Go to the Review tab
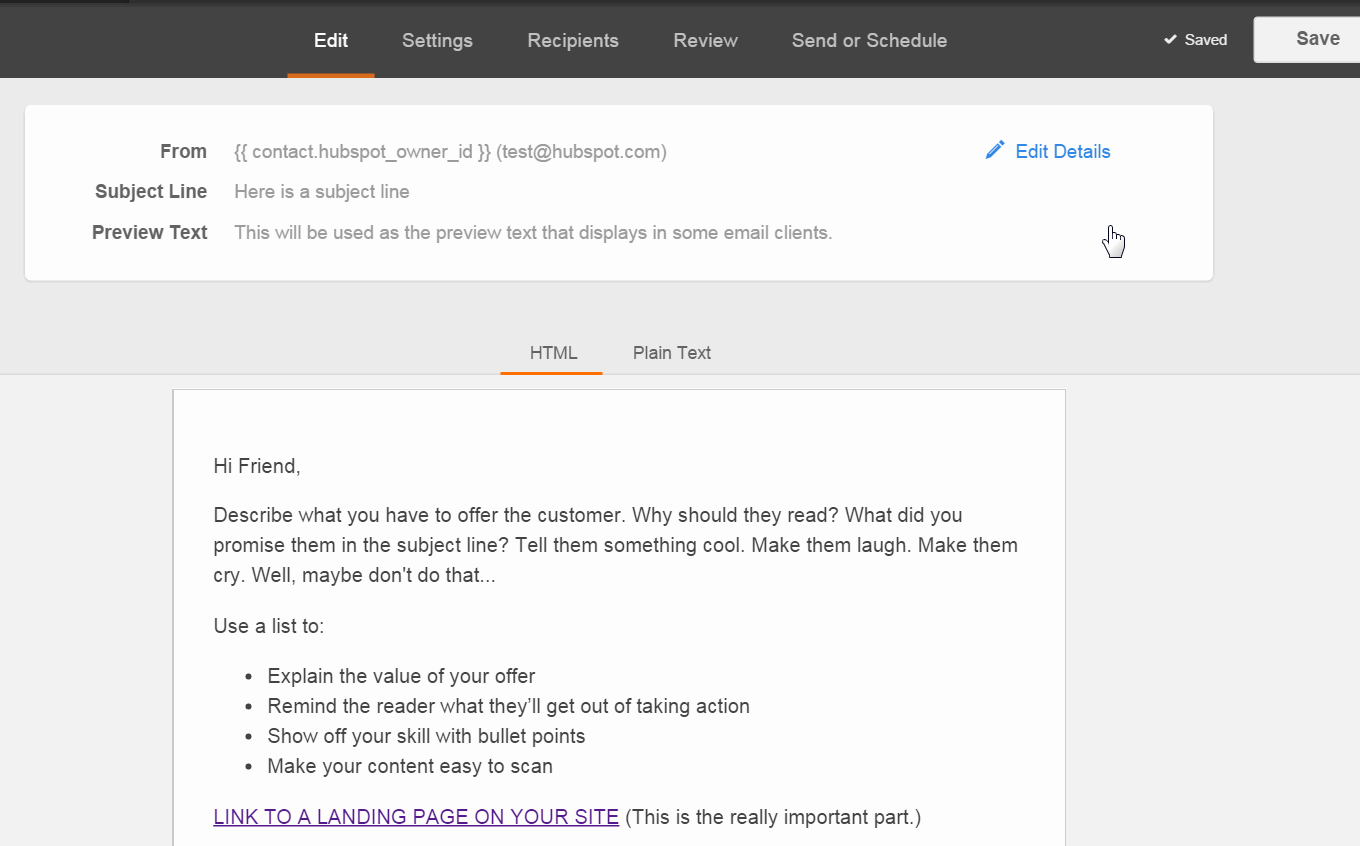The image size is (1360, 846). (705, 40)
